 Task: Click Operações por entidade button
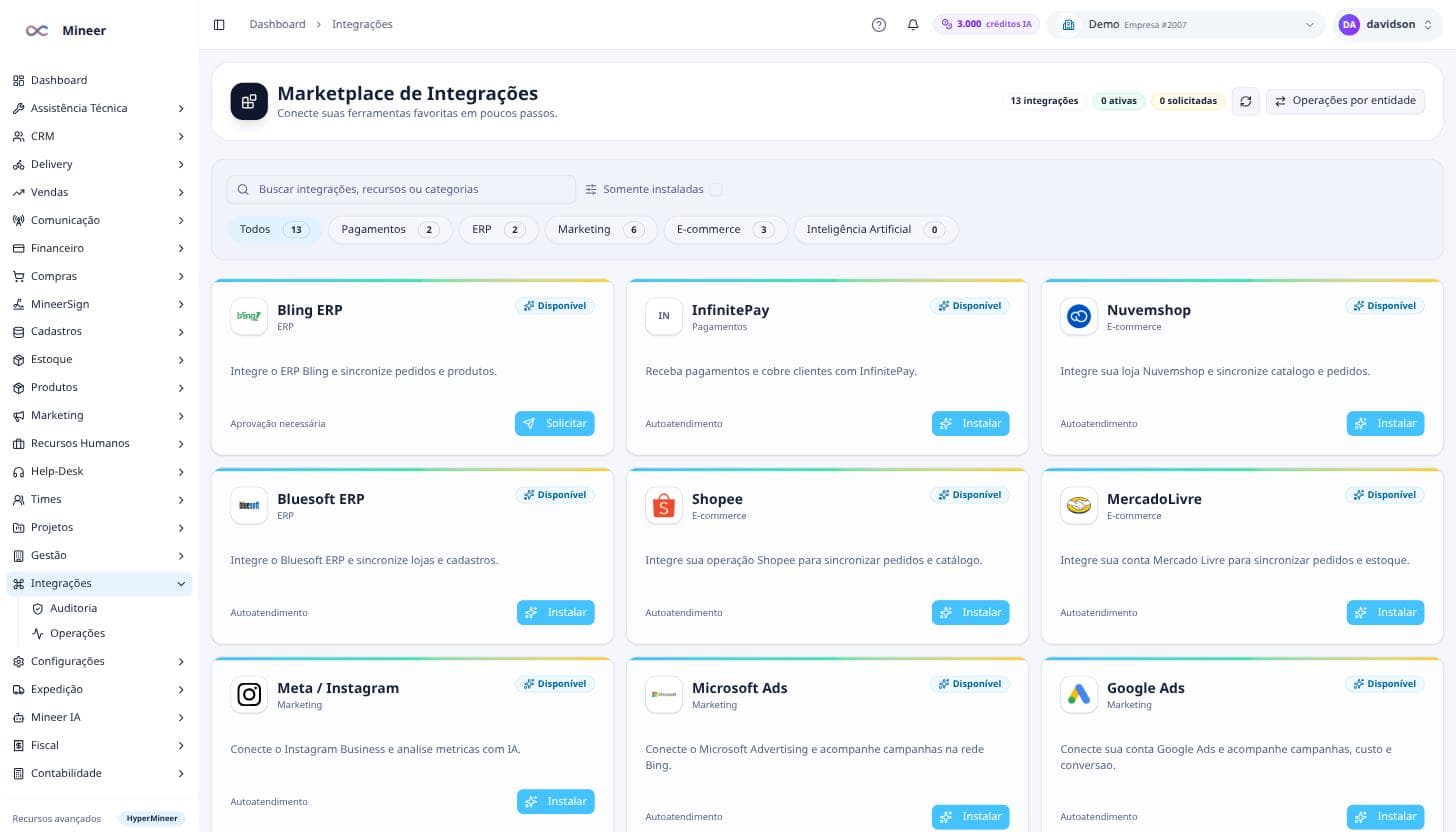tap(1345, 101)
